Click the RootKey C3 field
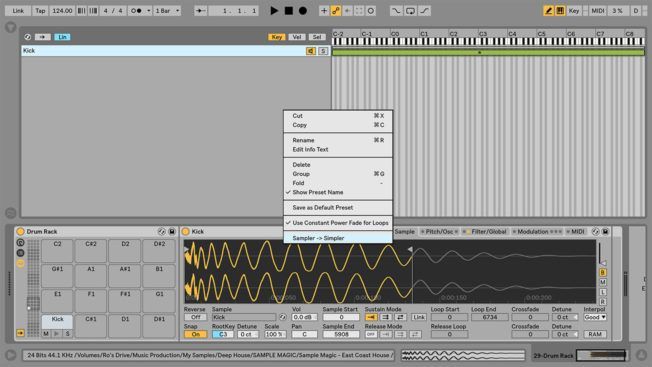Image resolution: width=652 pixels, height=367 pixels. 223,334
